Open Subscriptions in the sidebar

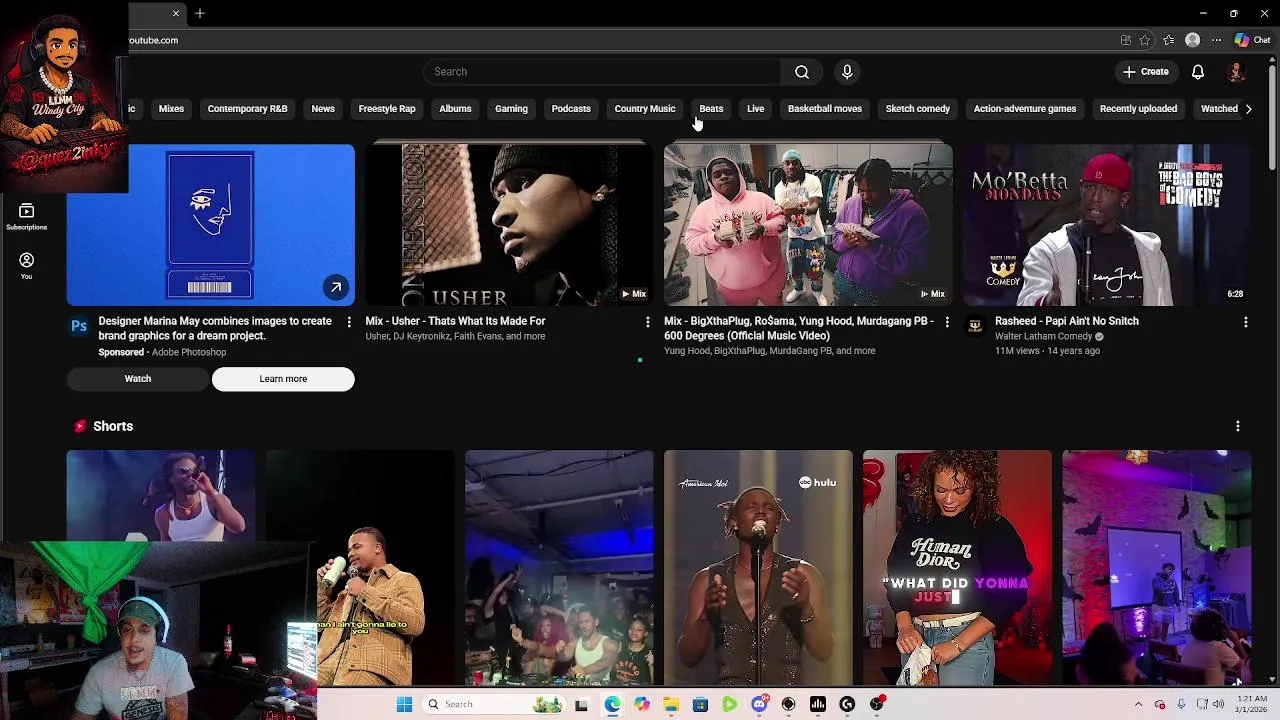[27, 216]
